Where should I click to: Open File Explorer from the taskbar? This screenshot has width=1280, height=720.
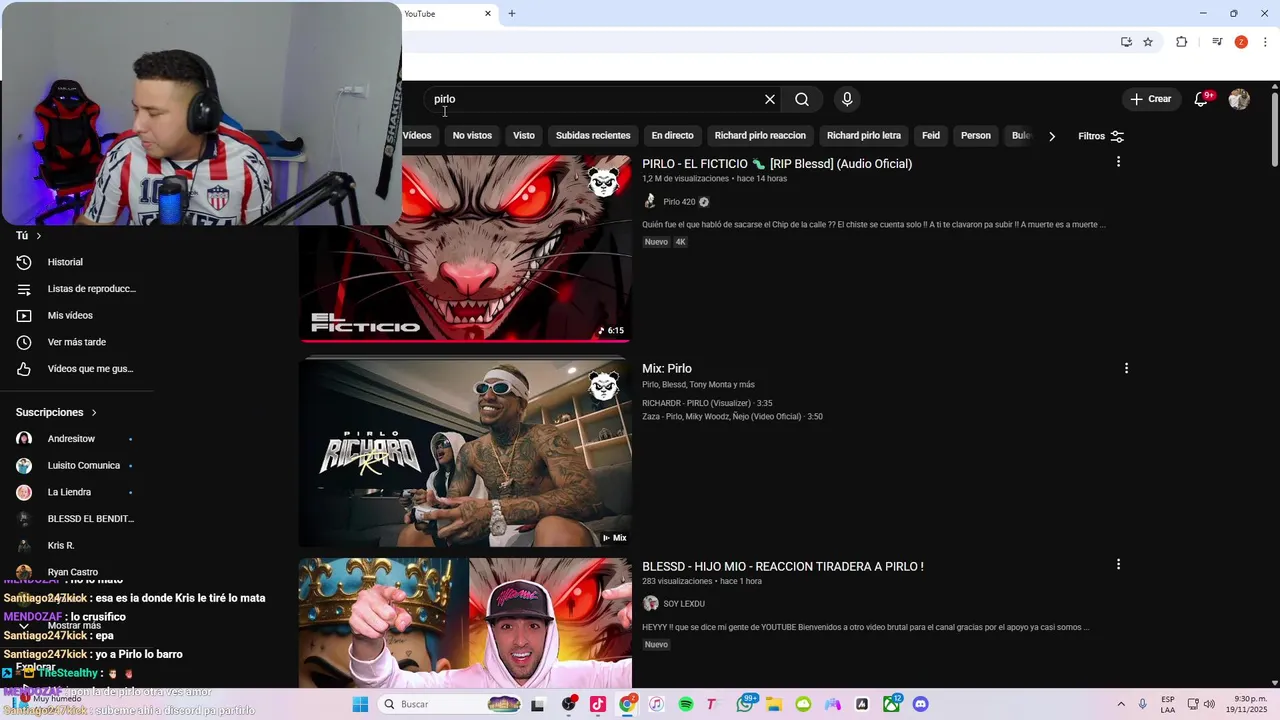tap(774, 704)
